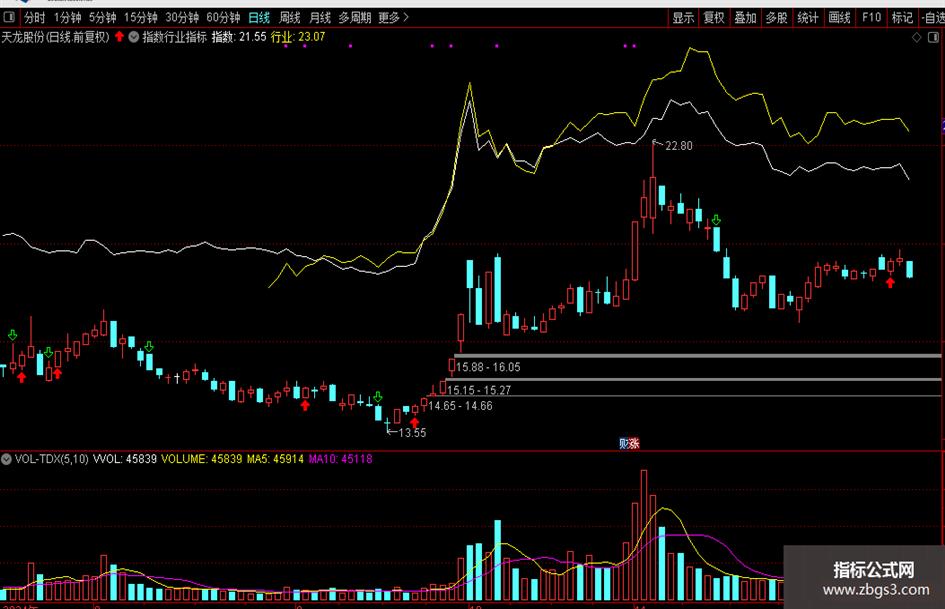Image resolution: width=945 pixels, height=609 pixels.
Task: Activate the 画线 drawing tools
Action: [840, 17]
